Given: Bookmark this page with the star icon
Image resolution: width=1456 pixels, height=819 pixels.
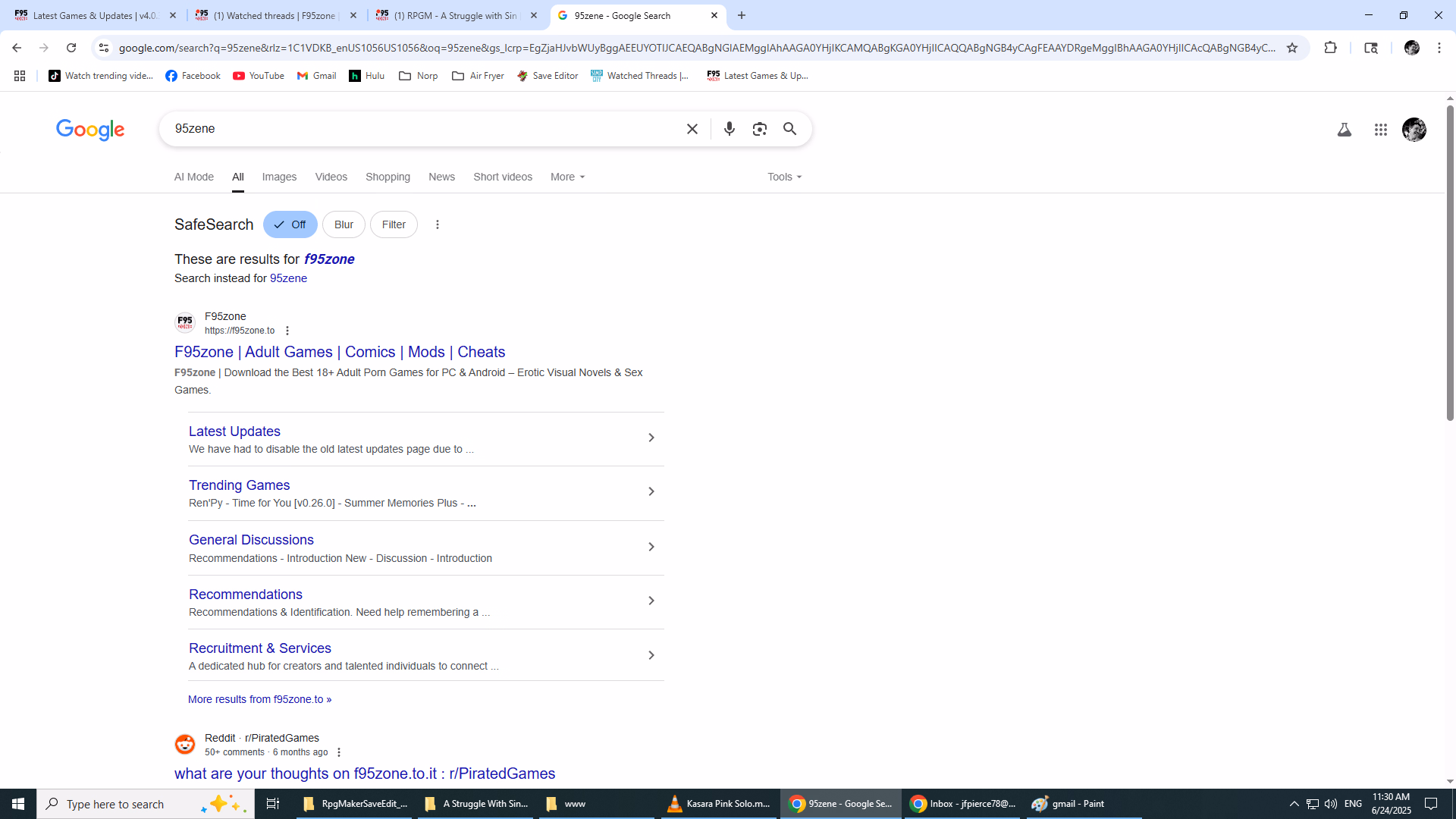Looking at the screenshot, I should coord(1292,48).
